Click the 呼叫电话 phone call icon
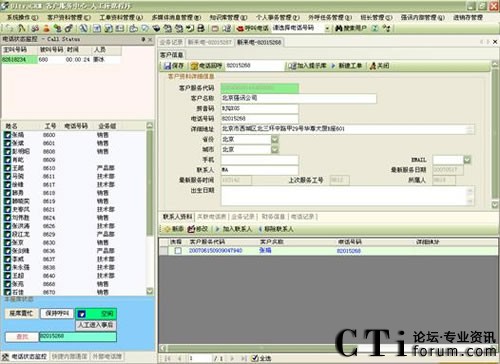This screenshot has width=500, height=364. 240,29
